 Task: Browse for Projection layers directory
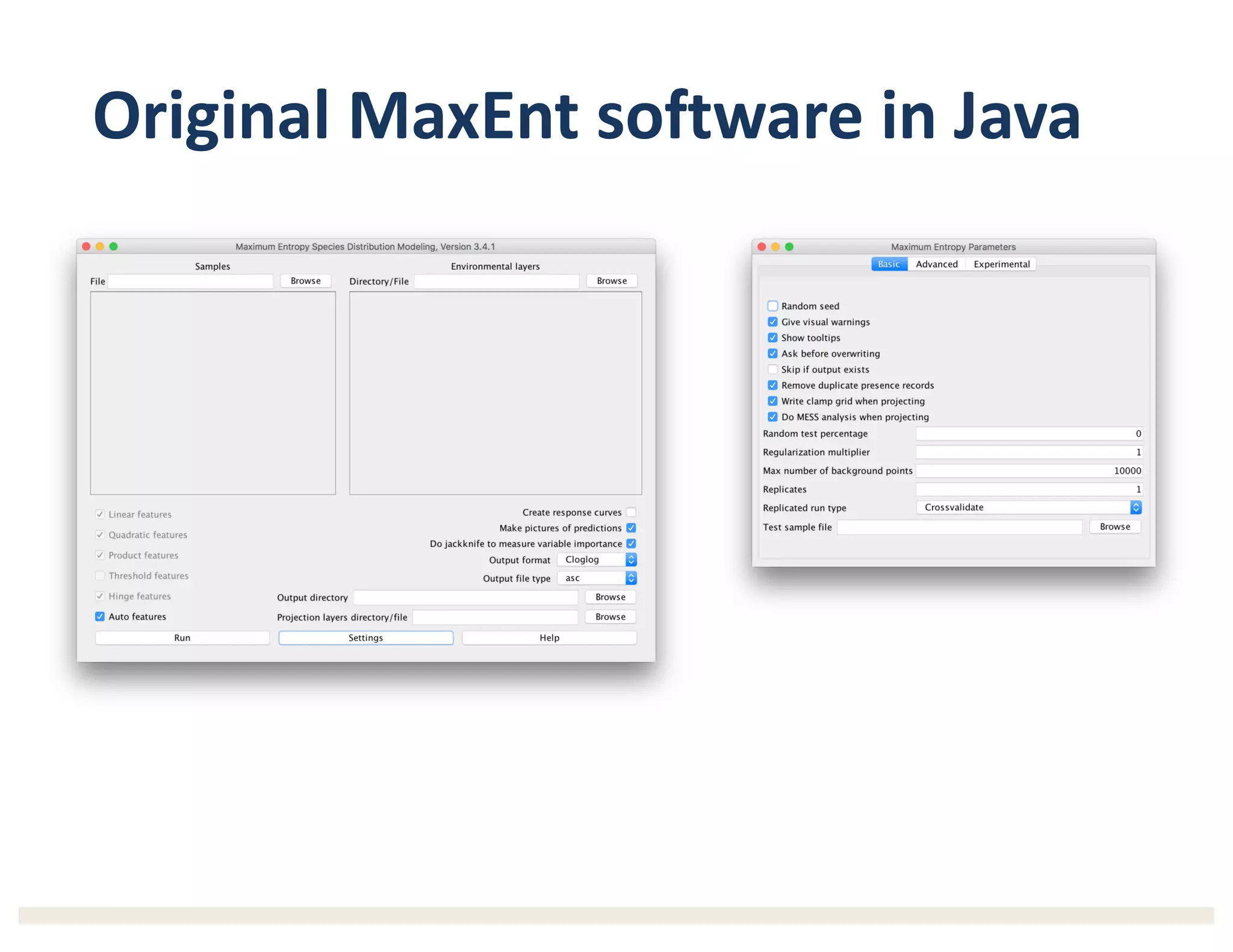[610, 617]
